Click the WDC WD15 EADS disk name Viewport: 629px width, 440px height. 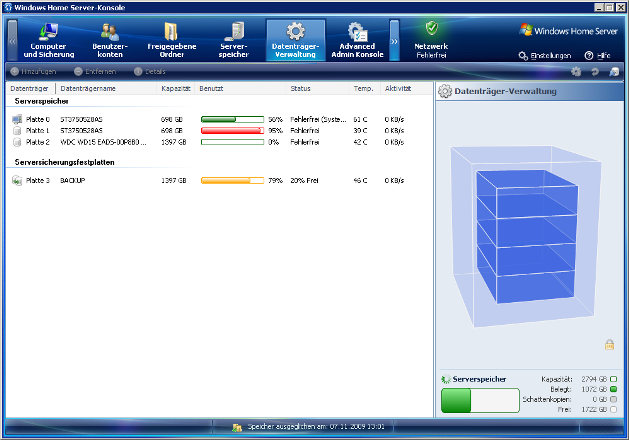click(x=103, y=142)
